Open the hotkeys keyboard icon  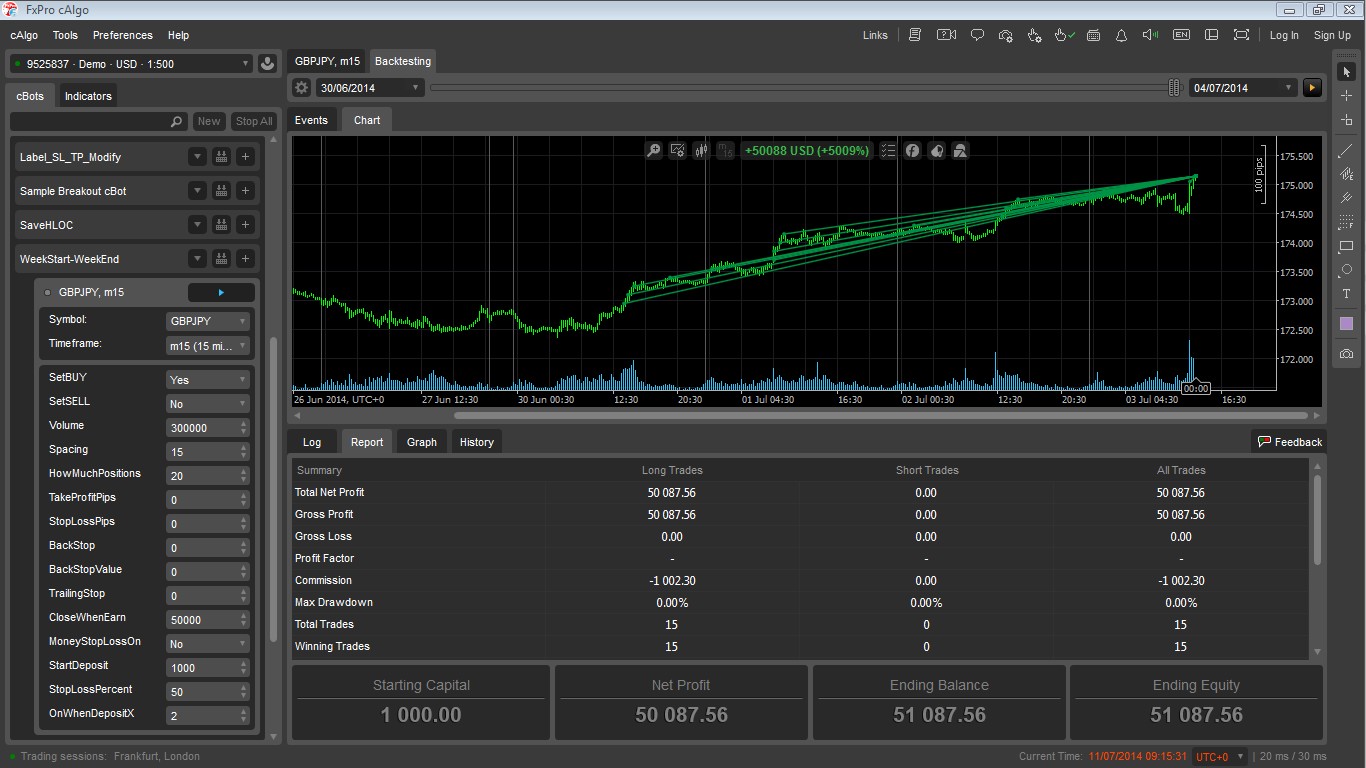(1094, 35)
